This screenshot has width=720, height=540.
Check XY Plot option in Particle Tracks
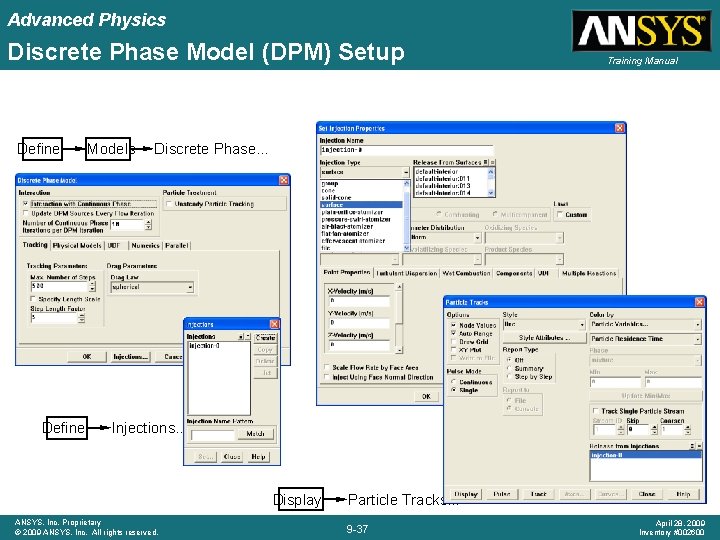(x=454, y=350)
